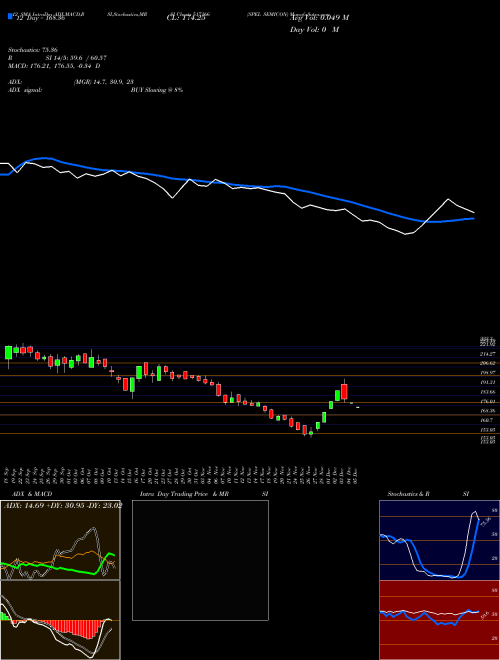
Task: Select the 12 Day SMA value text
Action: 40,18
